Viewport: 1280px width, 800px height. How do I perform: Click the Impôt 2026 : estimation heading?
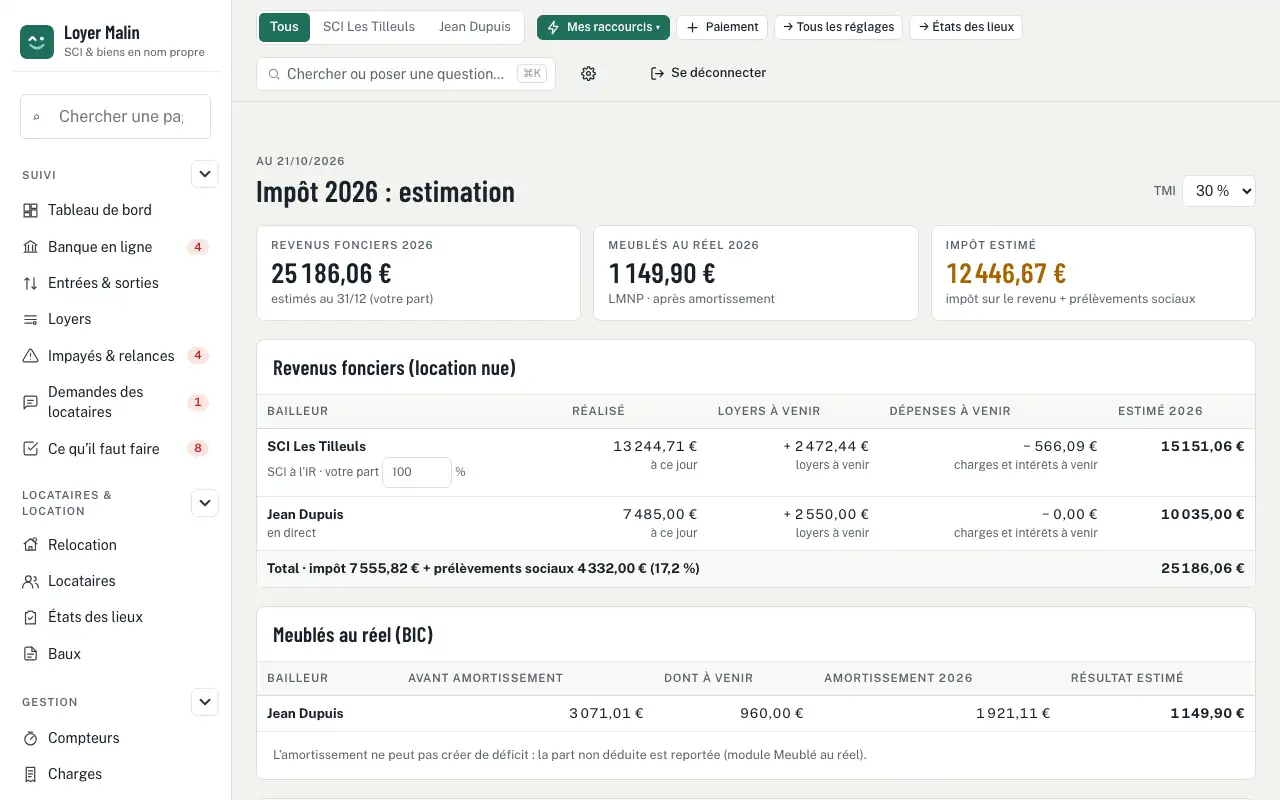point(385,191)
